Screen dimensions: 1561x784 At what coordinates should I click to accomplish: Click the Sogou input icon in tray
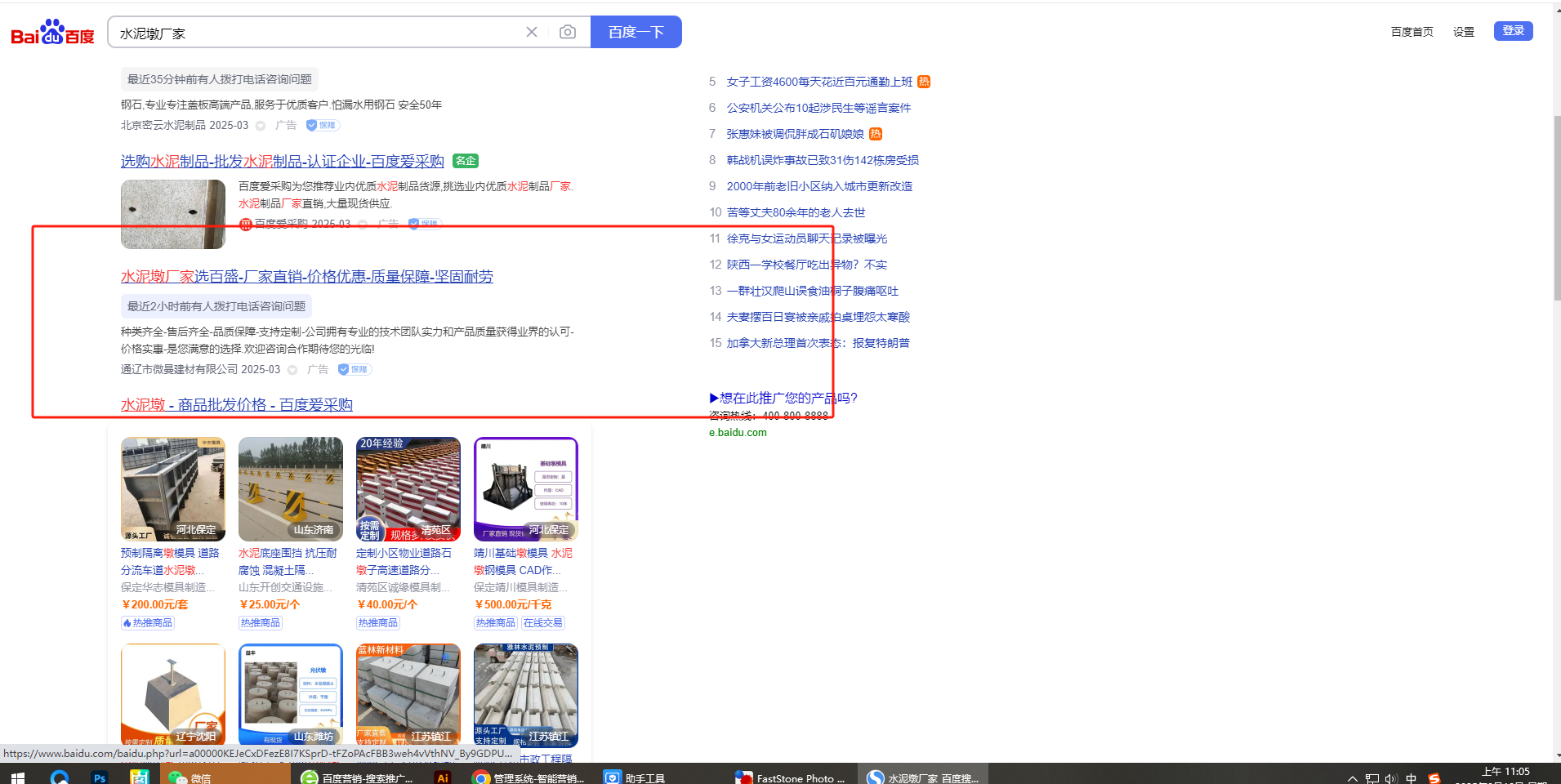click(1434, 778)
